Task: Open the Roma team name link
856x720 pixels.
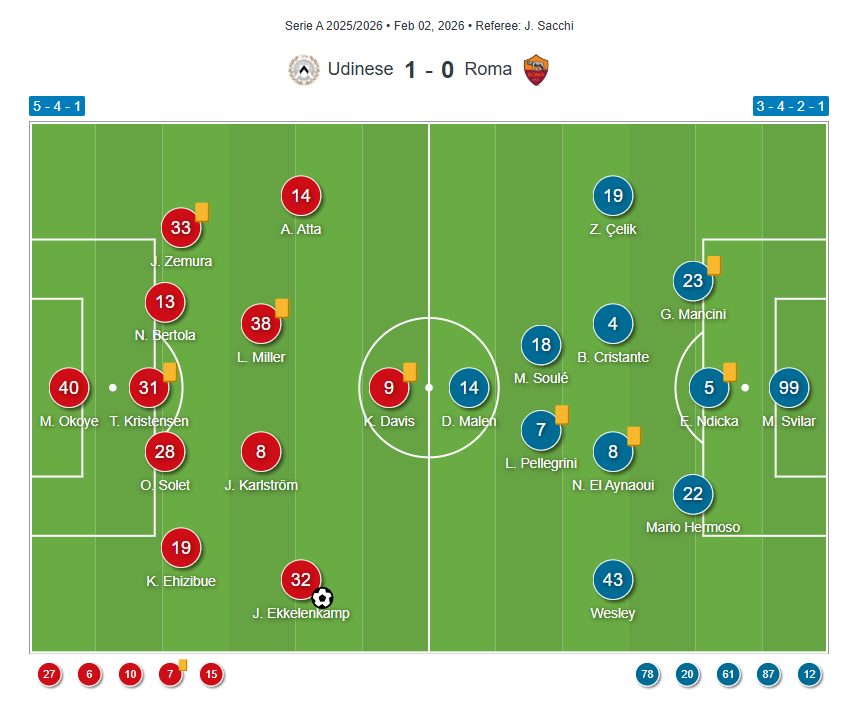Action: (x=488, y=69)
